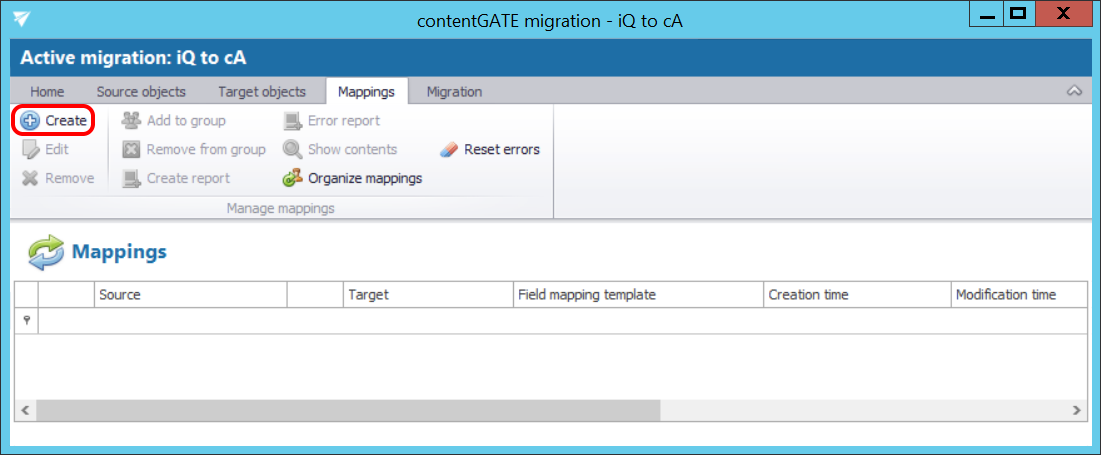Click the Error report icon
Viewport: 1101px width, 455px height.
pyautogui.click(x=292, y=121)
